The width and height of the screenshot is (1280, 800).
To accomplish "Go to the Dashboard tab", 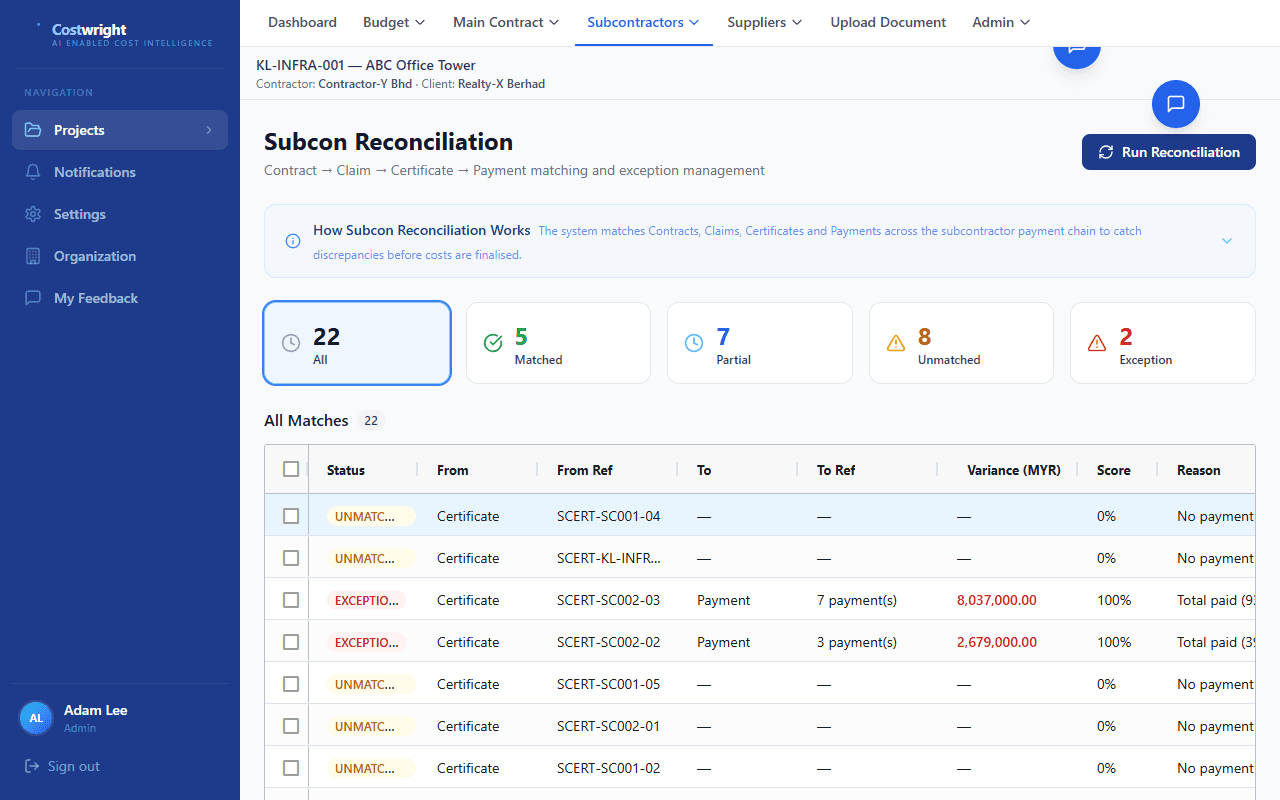I will [x=302, y=22].
